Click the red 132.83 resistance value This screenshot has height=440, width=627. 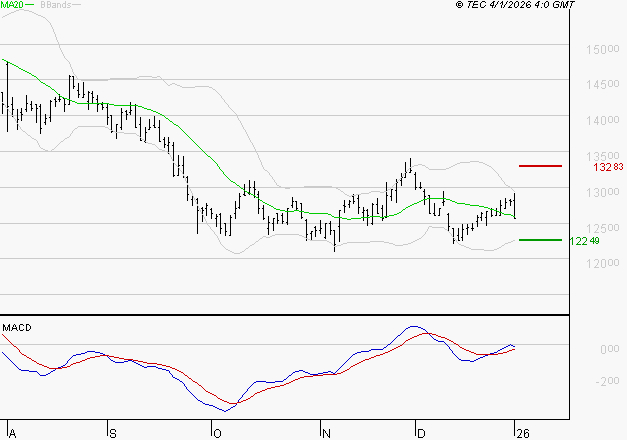[608, 167]
